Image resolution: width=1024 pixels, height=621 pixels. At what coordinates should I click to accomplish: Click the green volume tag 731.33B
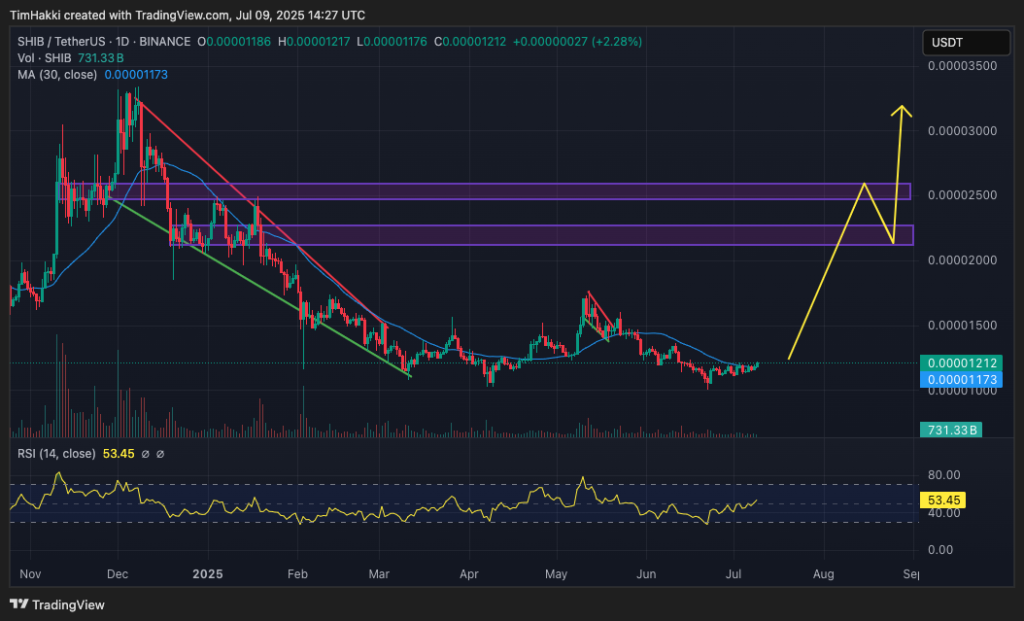[951, 430]
